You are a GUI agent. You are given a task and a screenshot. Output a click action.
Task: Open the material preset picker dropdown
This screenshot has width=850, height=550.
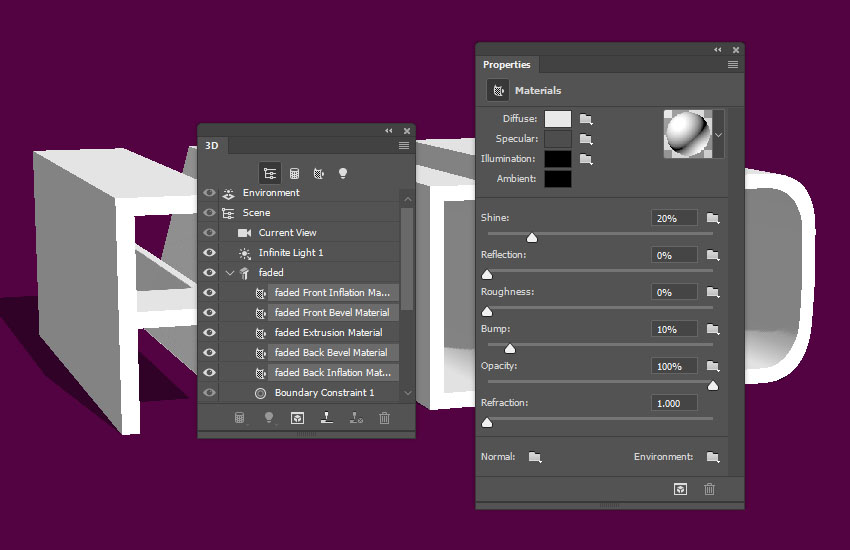click(718, 133)
